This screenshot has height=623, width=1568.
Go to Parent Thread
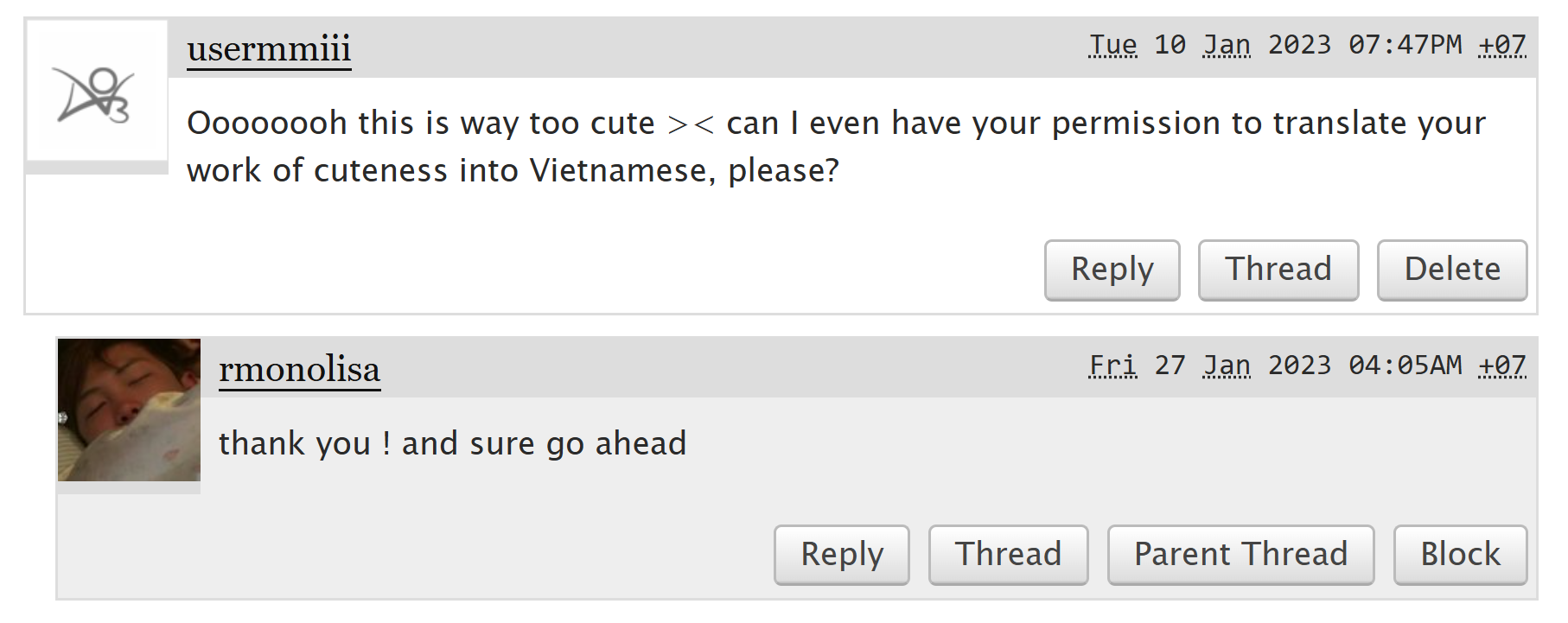coord(1240,555)
